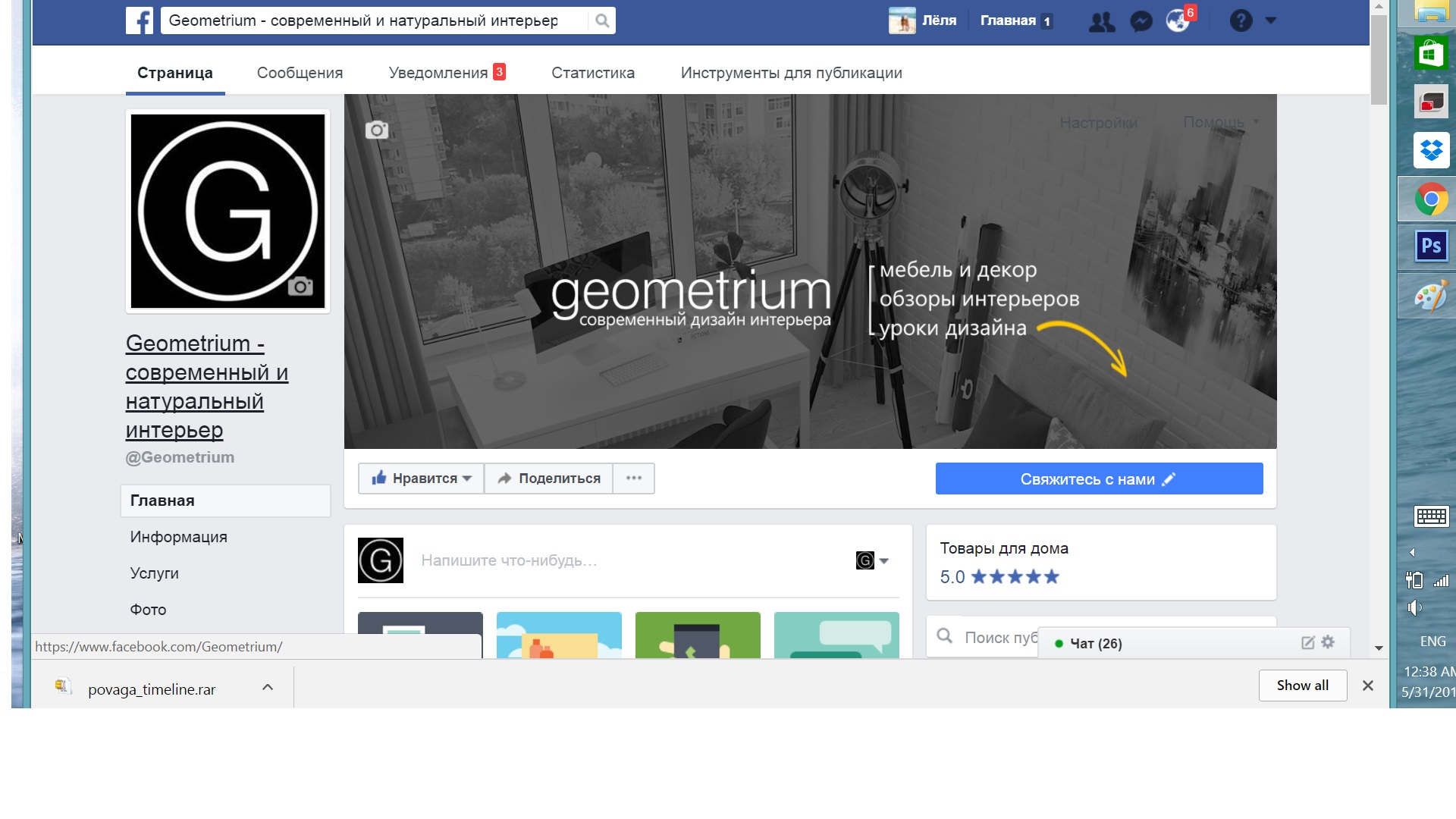Screen dimensions: 1456x819
Task: Click the Facebook logo icon
Action: pyautogui.click(x=140, y=20)
